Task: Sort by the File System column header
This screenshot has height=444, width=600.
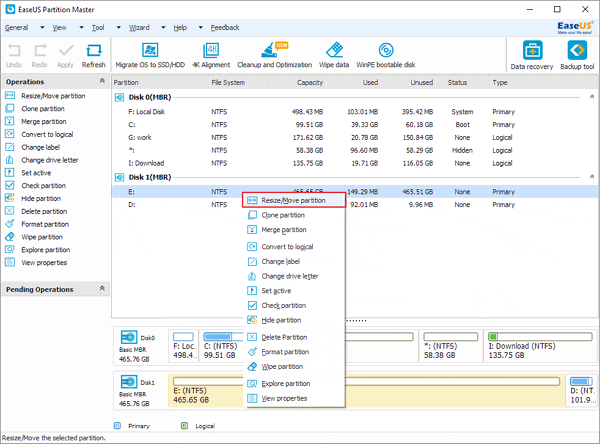Action: (x=240, y=82)
